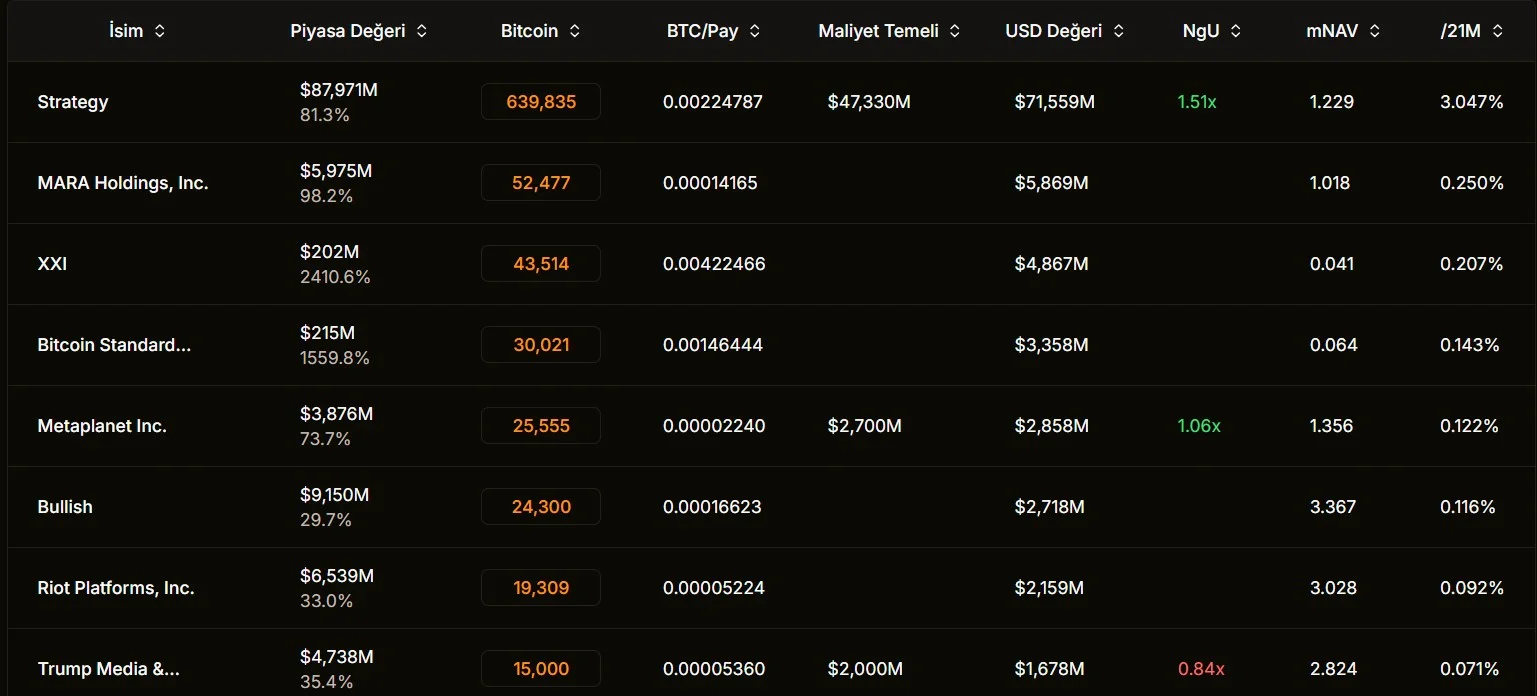
Task: Click the sort icon next to mNAV
Action: tap(1374, 31)
